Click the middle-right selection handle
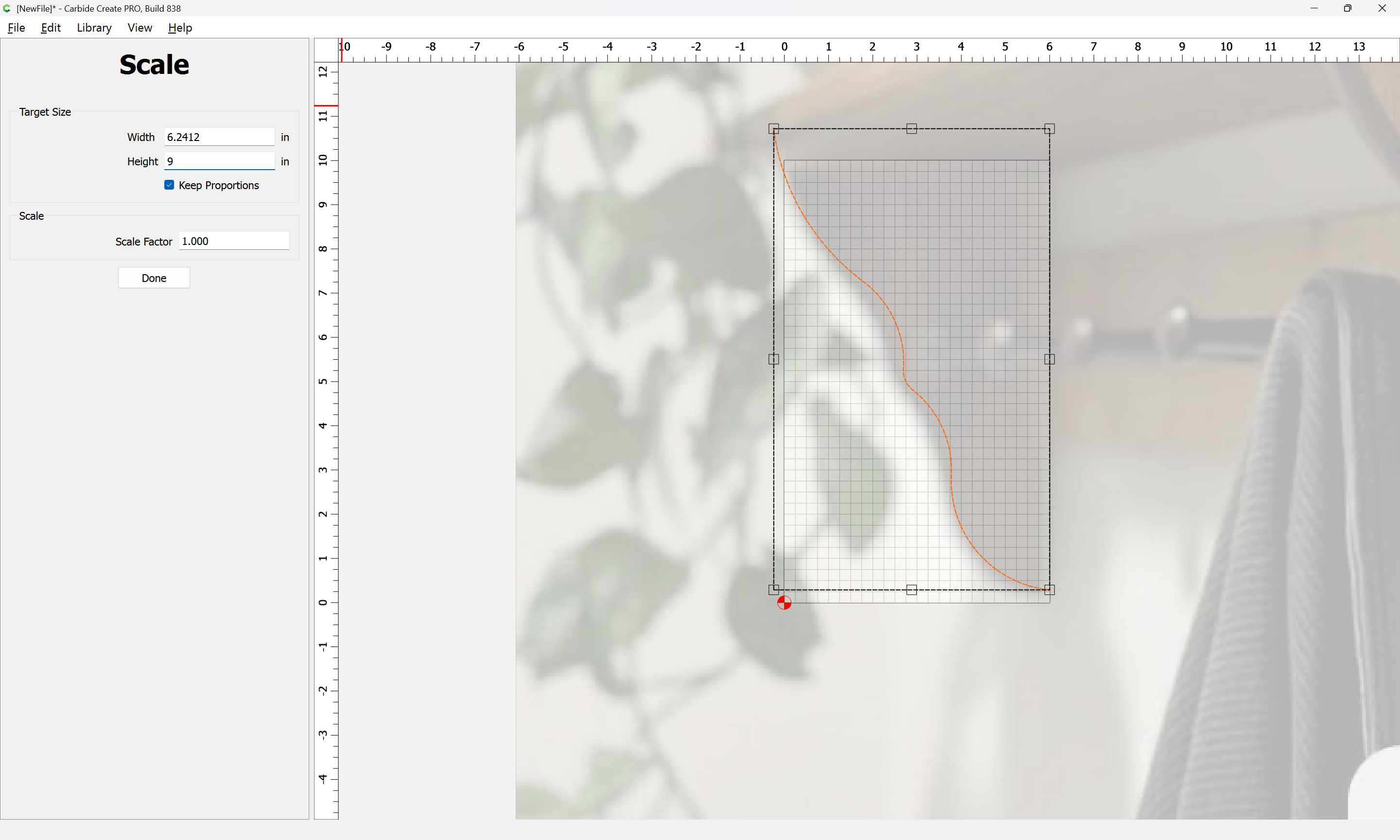 pos(1049,359)
